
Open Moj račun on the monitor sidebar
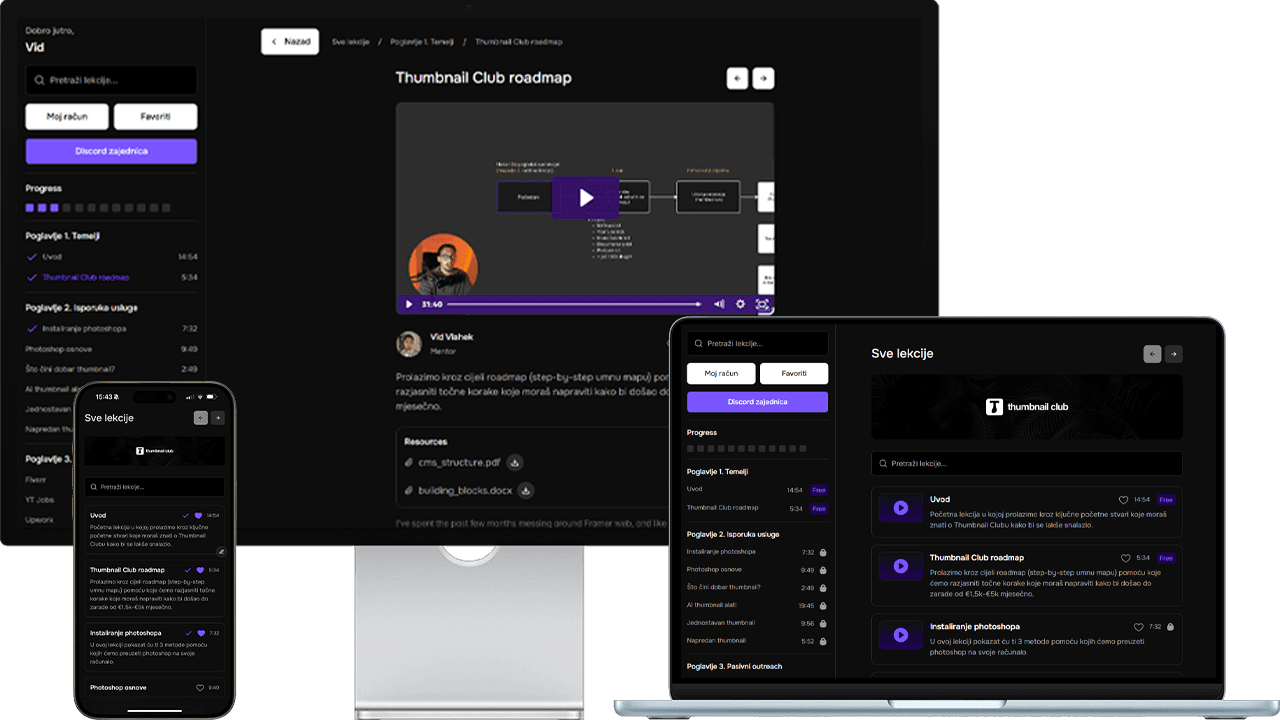tap(67, 117)
